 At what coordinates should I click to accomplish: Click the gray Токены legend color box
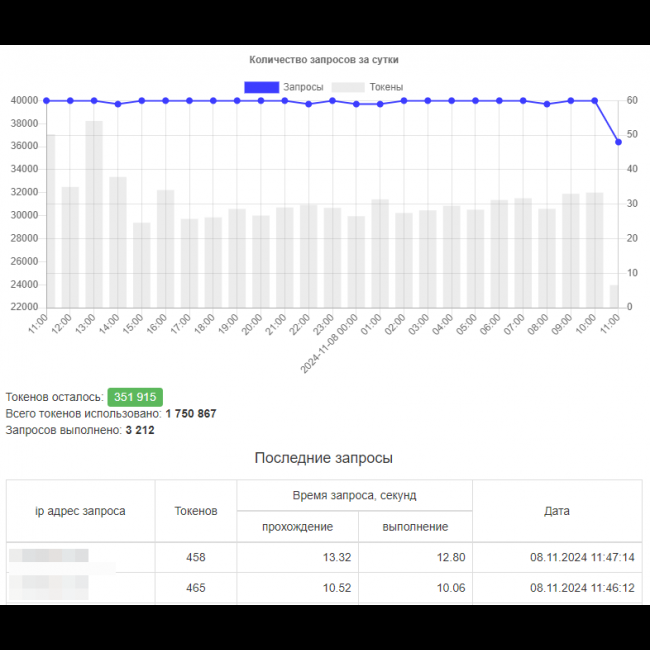(x=349, y=87)
